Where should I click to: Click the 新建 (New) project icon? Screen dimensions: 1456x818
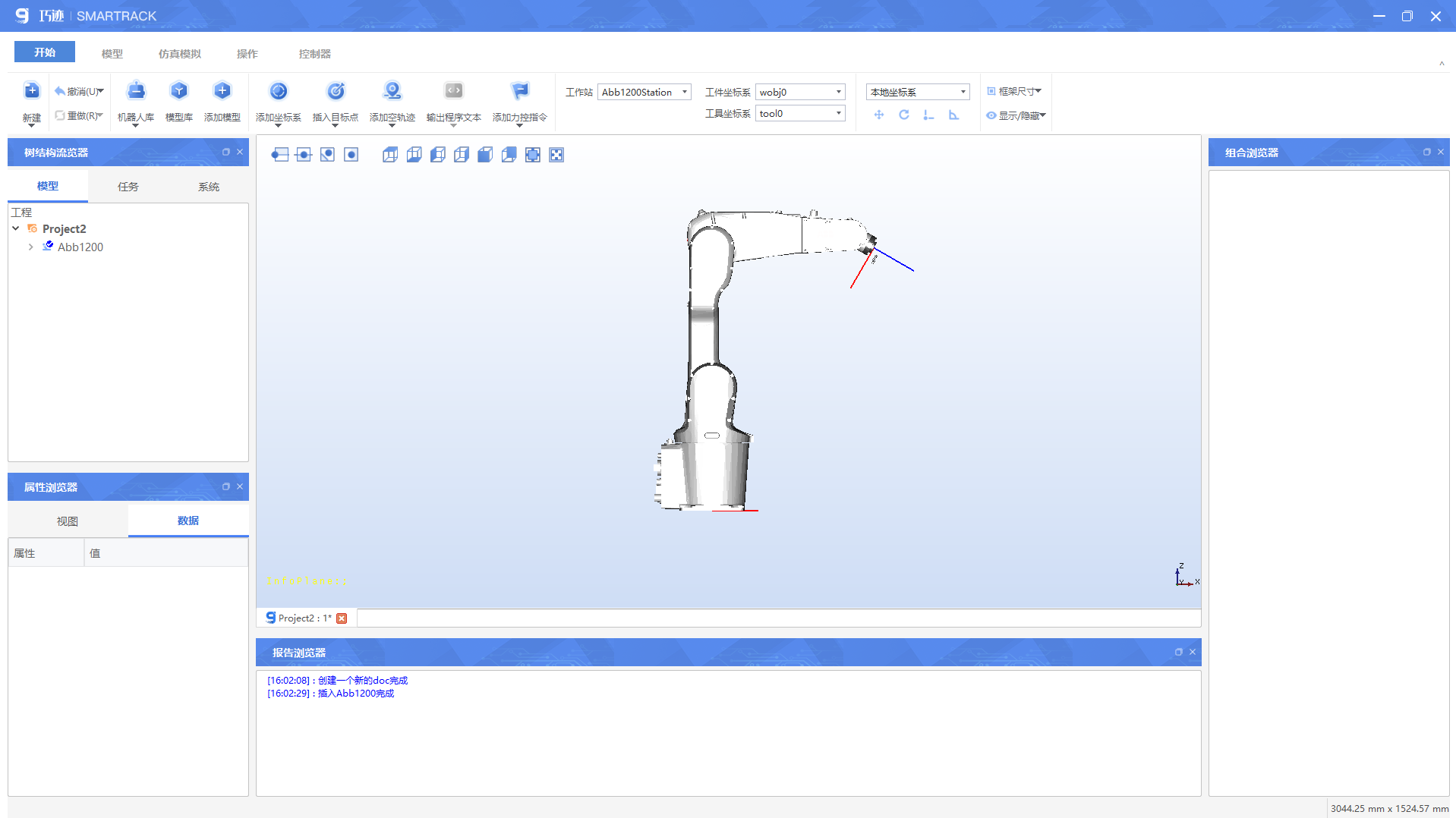click(x=31, y=91)
